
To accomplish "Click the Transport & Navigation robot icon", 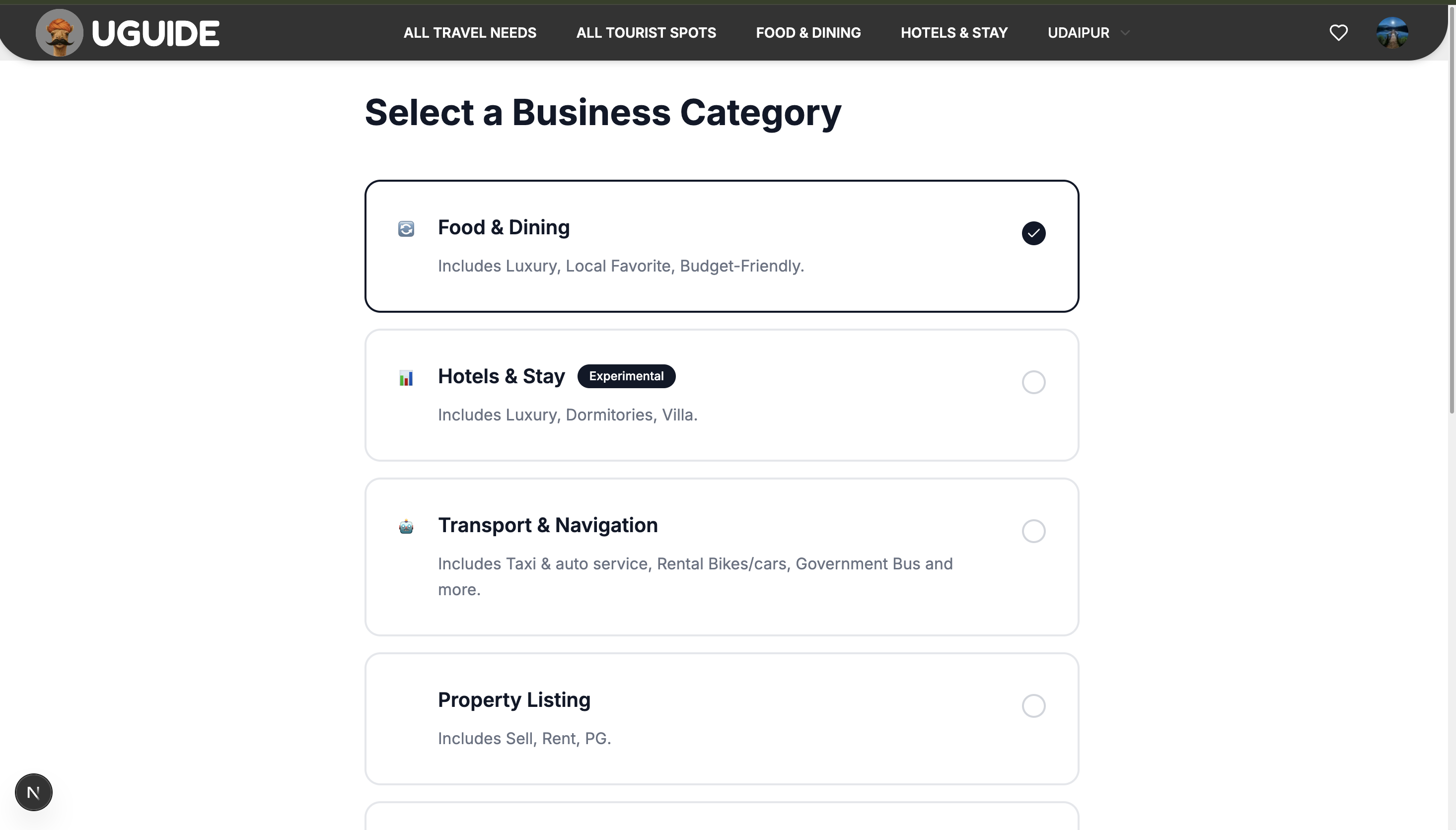I will click(x=406, y=527).
